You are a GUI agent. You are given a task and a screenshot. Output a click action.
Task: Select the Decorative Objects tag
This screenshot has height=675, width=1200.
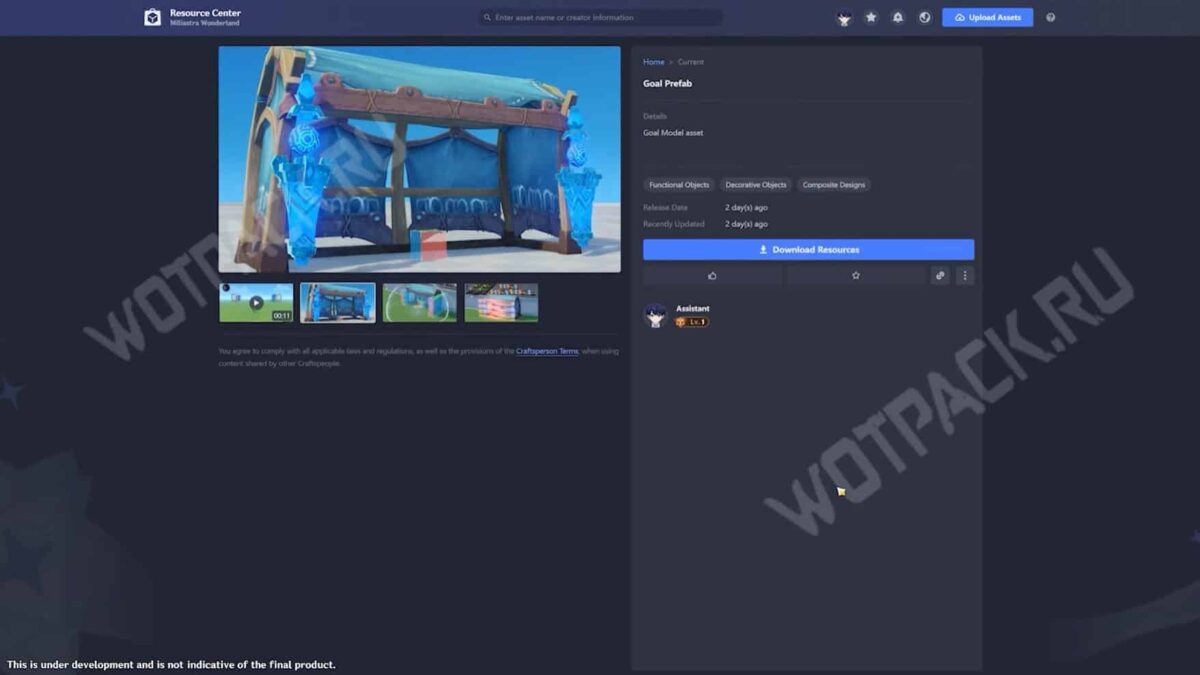pos(756,185)
